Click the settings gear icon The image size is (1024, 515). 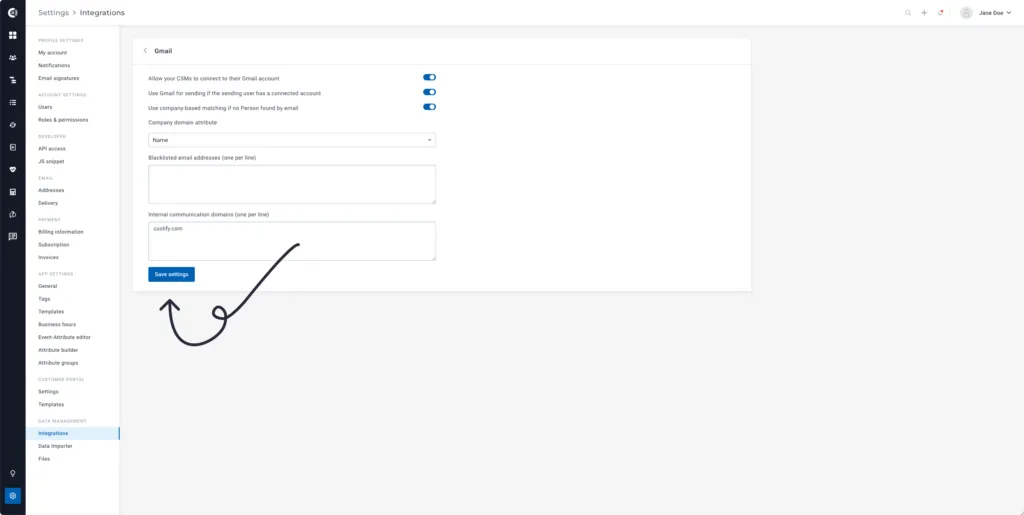12,496
